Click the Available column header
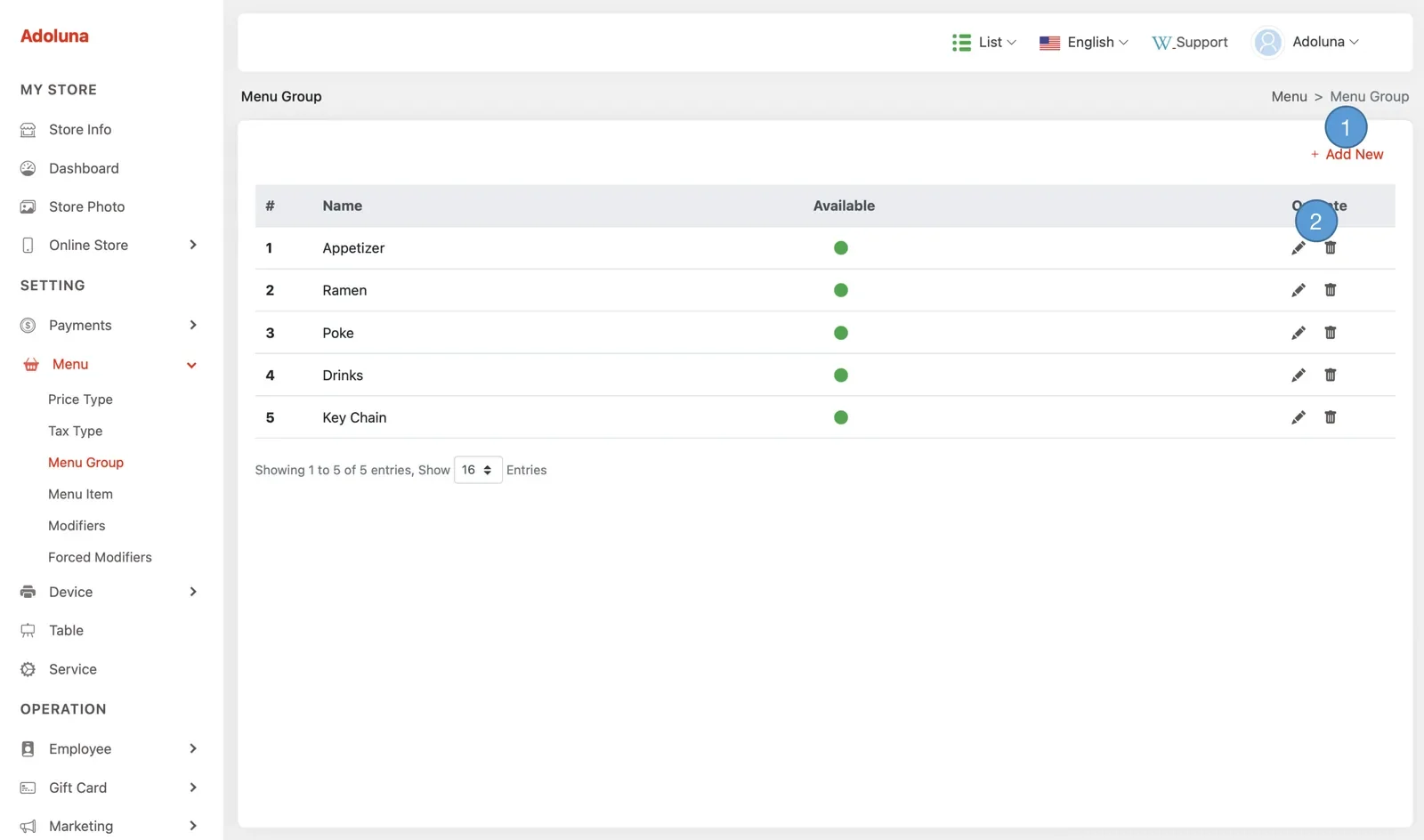Viewport: 1424px width, 840px height. (844, 206)
